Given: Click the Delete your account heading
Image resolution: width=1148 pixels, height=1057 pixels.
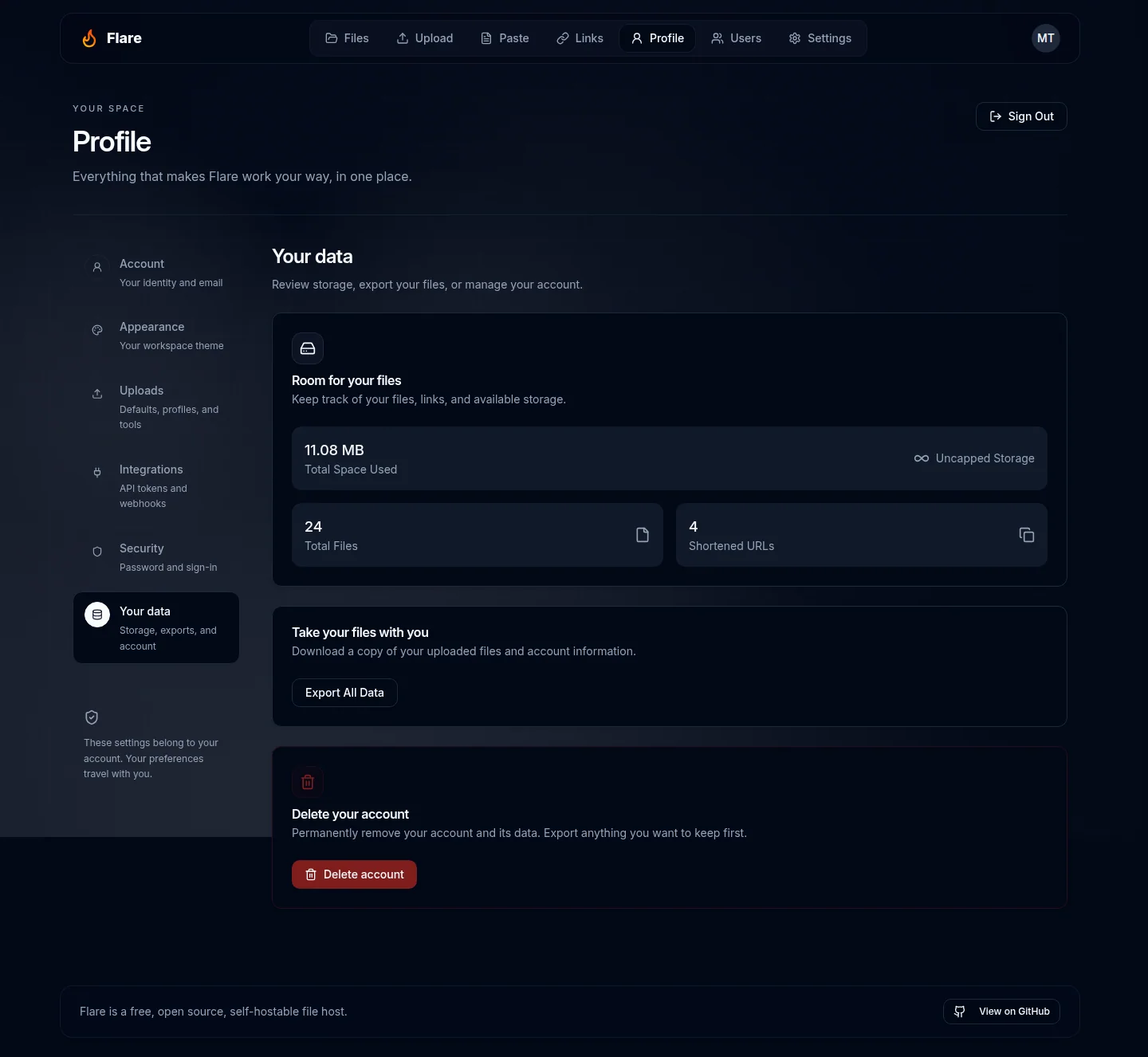Looking at the screenshot, I should coord(350,814).
